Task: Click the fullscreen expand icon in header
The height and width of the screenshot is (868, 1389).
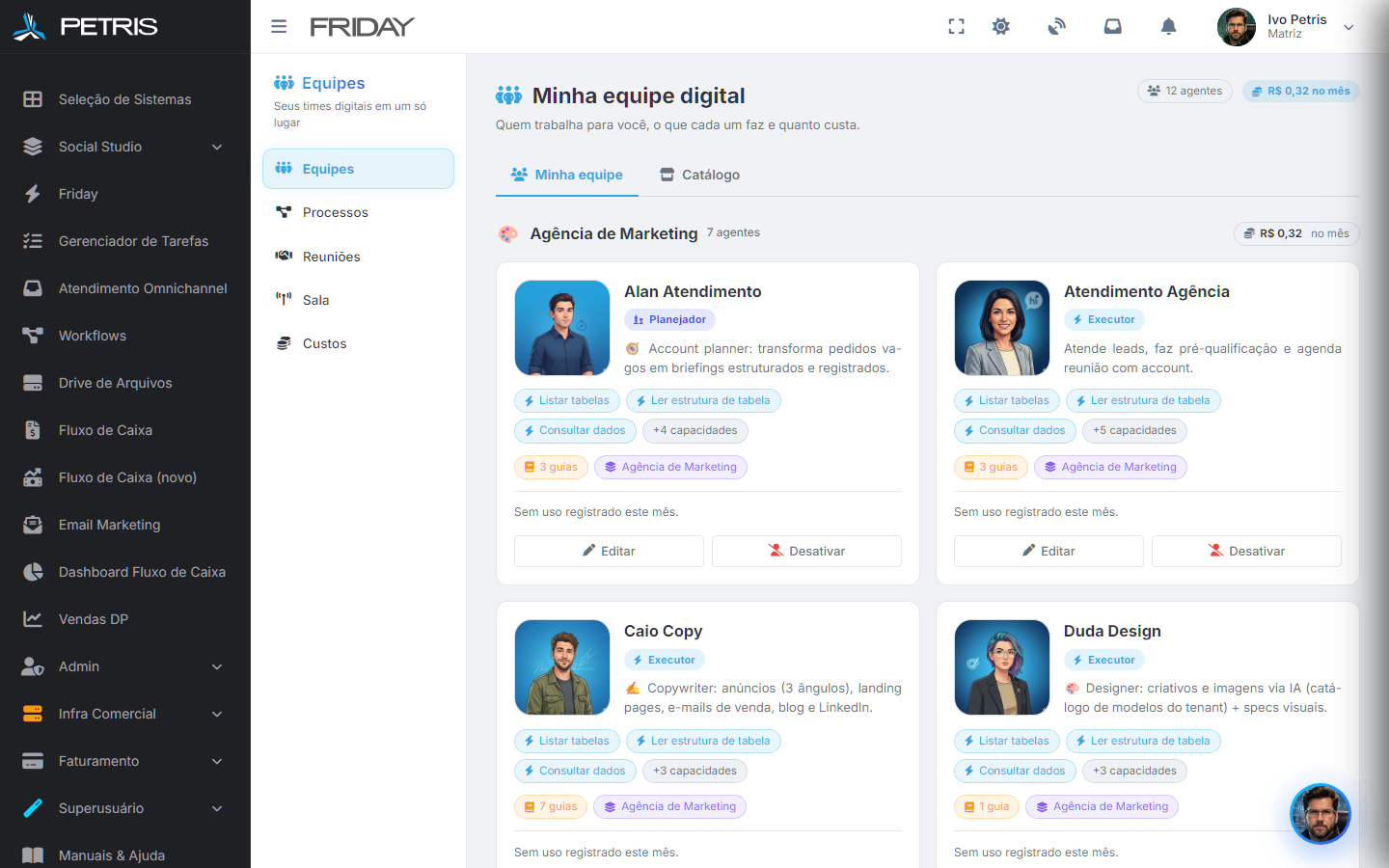Action: pos(956,27)
